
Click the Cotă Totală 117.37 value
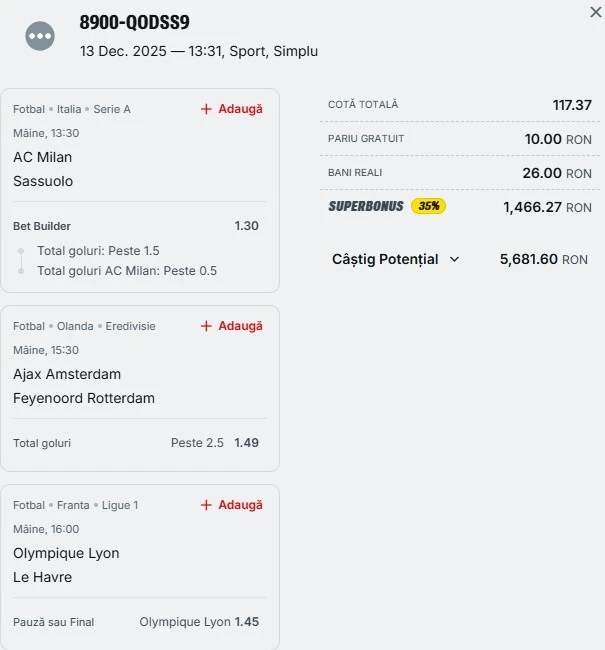[x=572, y=105]
